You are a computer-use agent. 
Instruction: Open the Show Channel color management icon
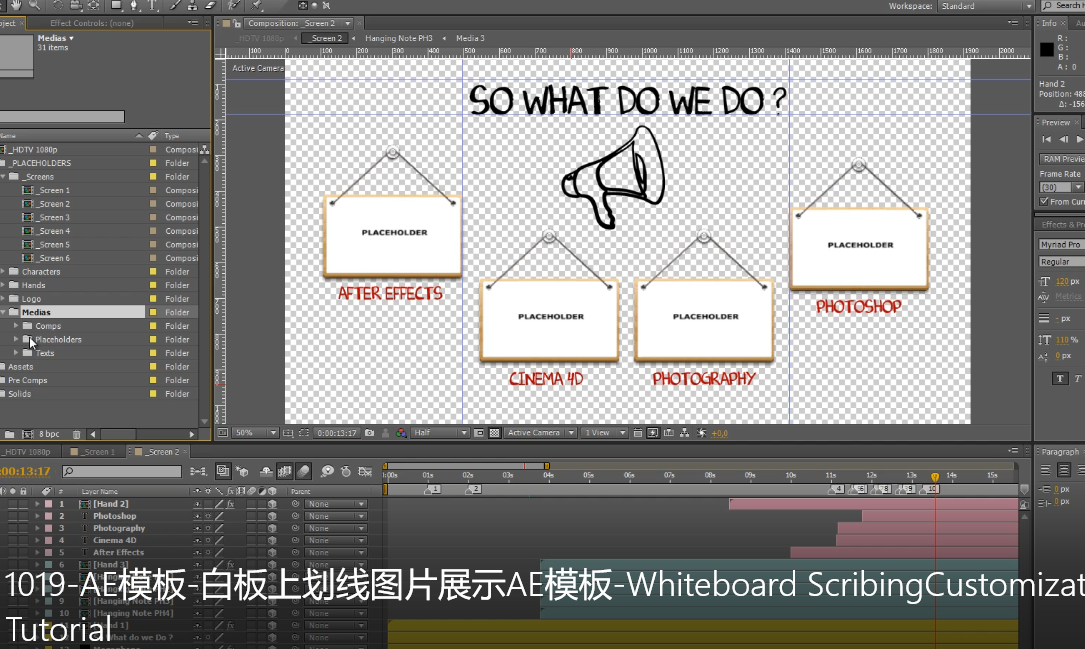click(x=401, y=433)
